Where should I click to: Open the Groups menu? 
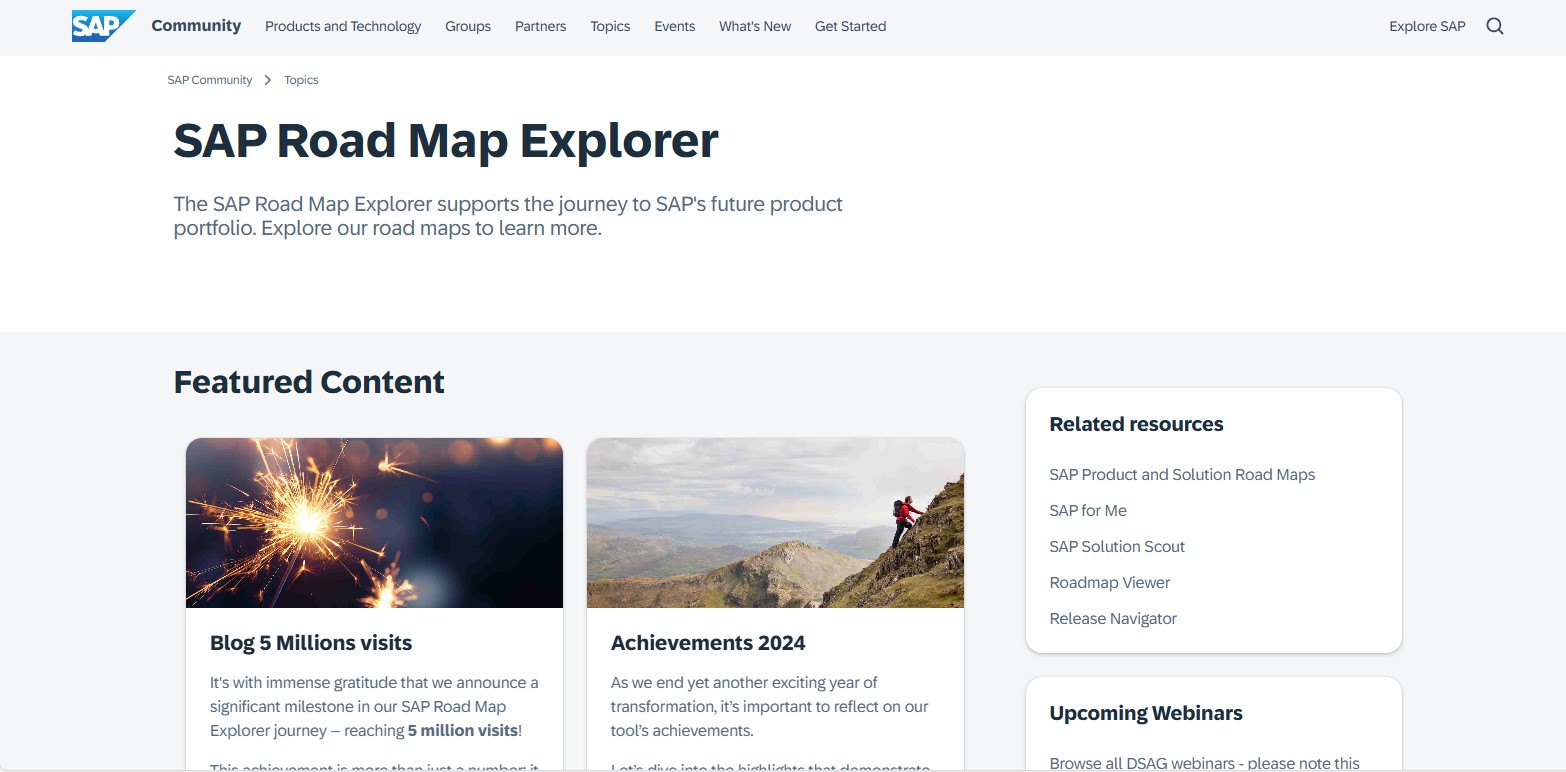coord(468,27)
